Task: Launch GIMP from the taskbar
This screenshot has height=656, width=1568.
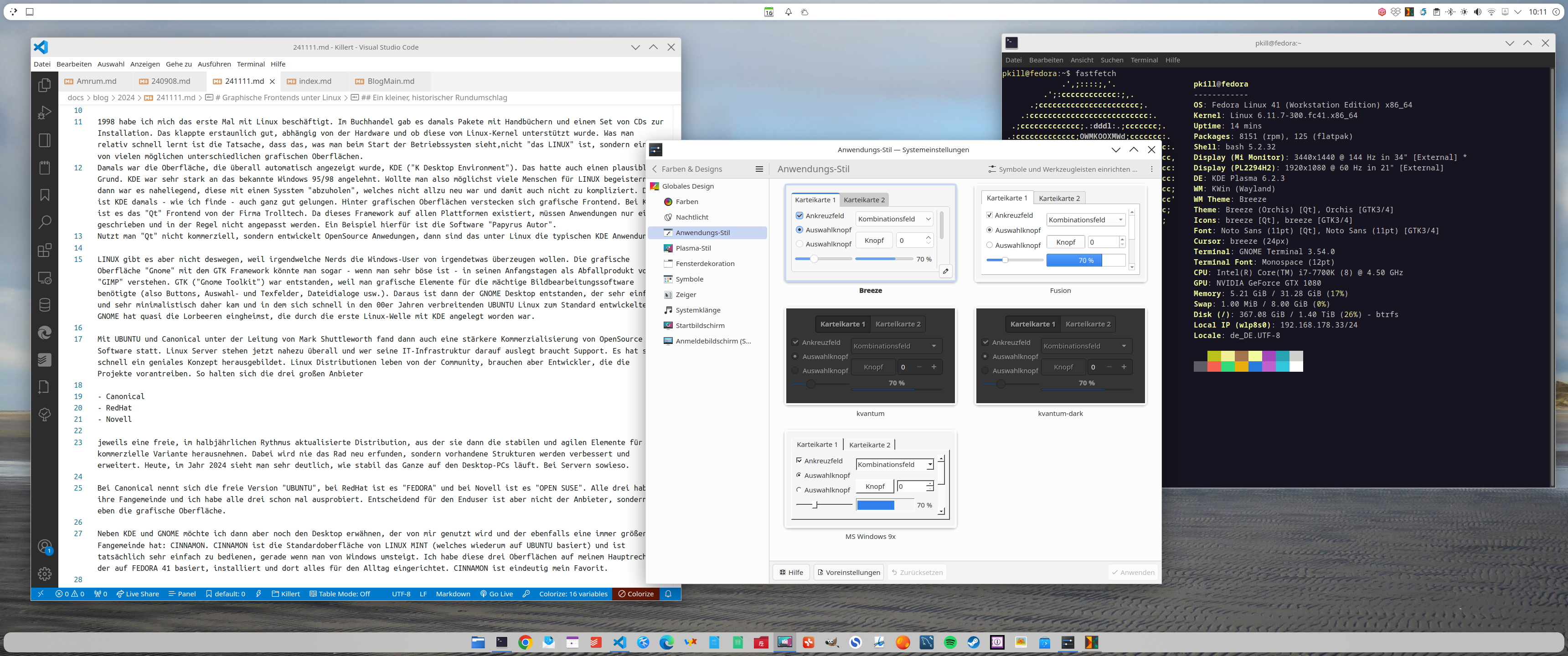Action: pos(831,643)
